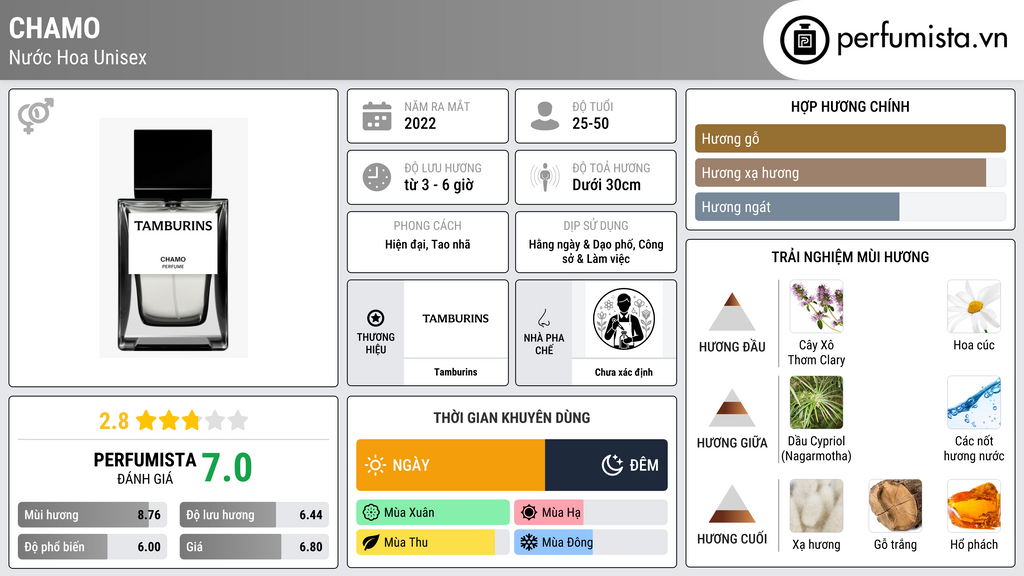This screenshot has width=1024, height=576.
Task: Click the Chưa xác định perfumer caption
Action: (x=624, y=372)
